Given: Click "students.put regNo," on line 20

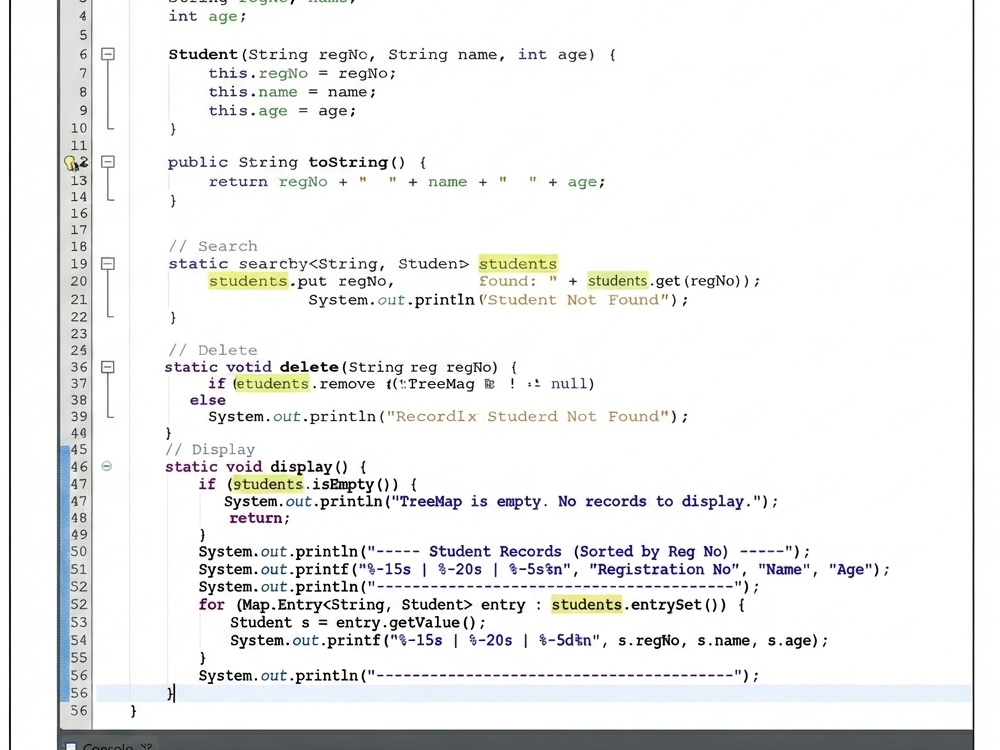Looking at the screenshot, I should [x=301, y=281].
